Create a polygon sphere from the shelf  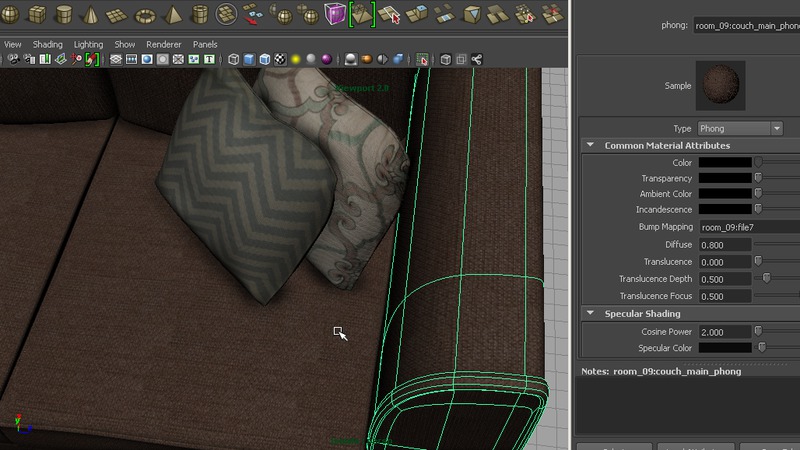coord(10,14)
